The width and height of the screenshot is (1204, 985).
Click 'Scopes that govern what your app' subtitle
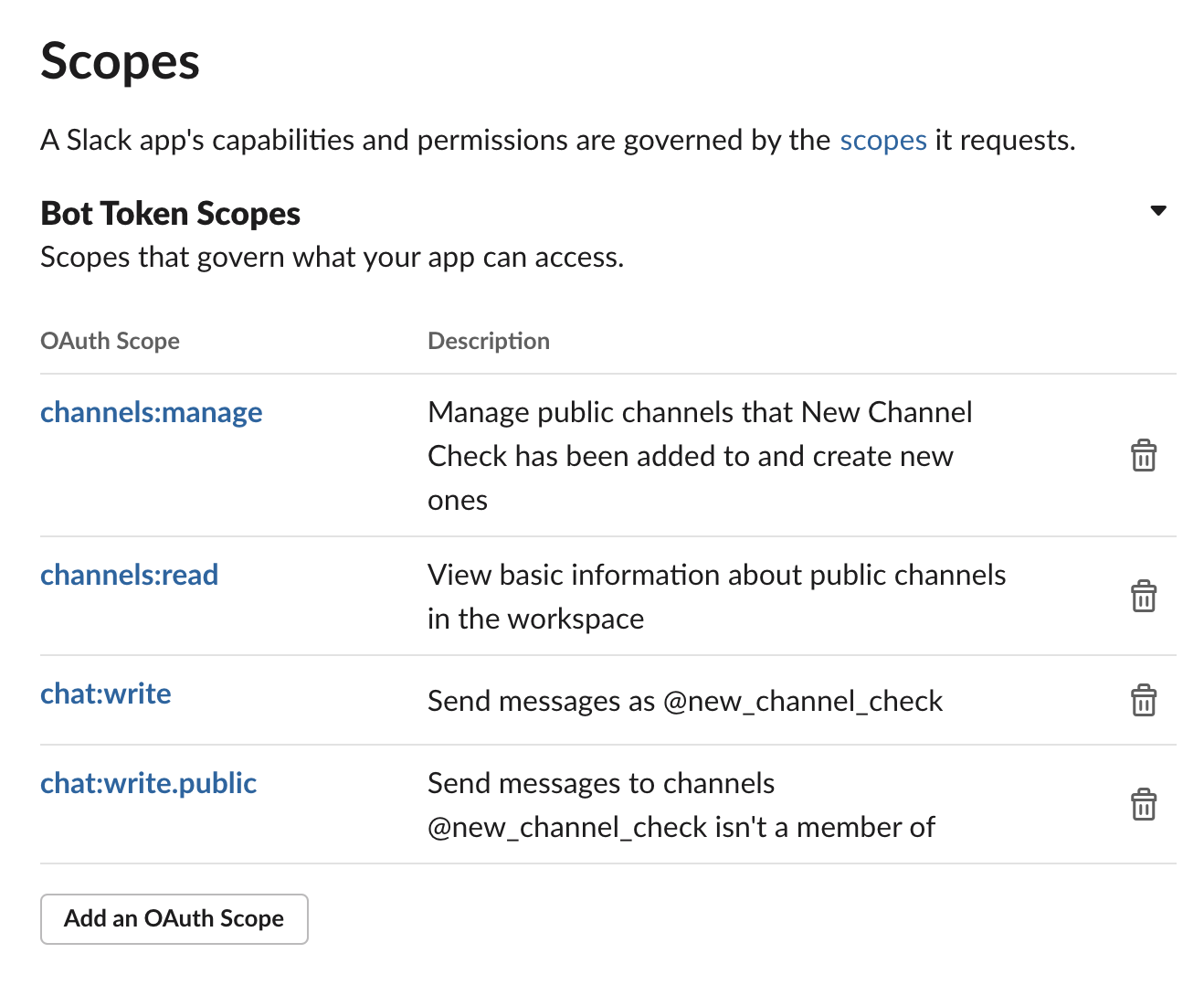pyautogui.click(x=333, y=257)
